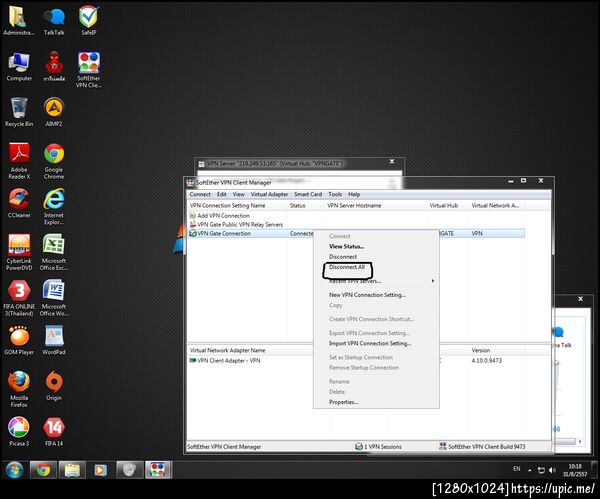The image size is (600, 499).
Task: Launch Mozilla Firefox desktop icon
Action: [x=19, y=389]
